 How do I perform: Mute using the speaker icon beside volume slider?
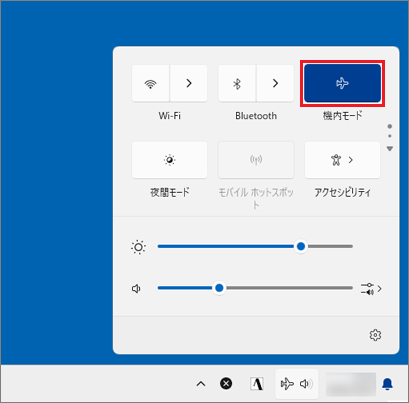pos(136,288)
